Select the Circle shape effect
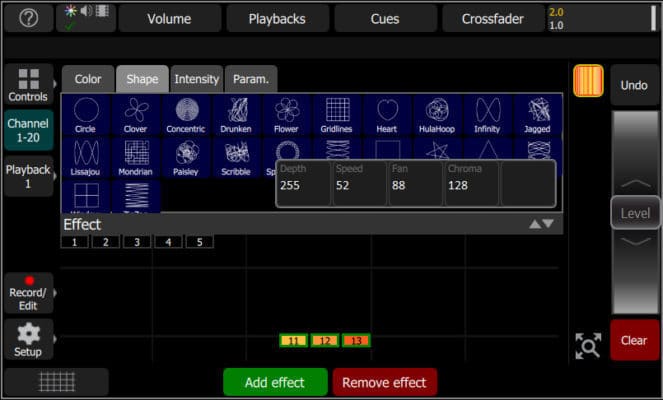The image size is (663, 400). pyautogui.click(x=86, y=115)
